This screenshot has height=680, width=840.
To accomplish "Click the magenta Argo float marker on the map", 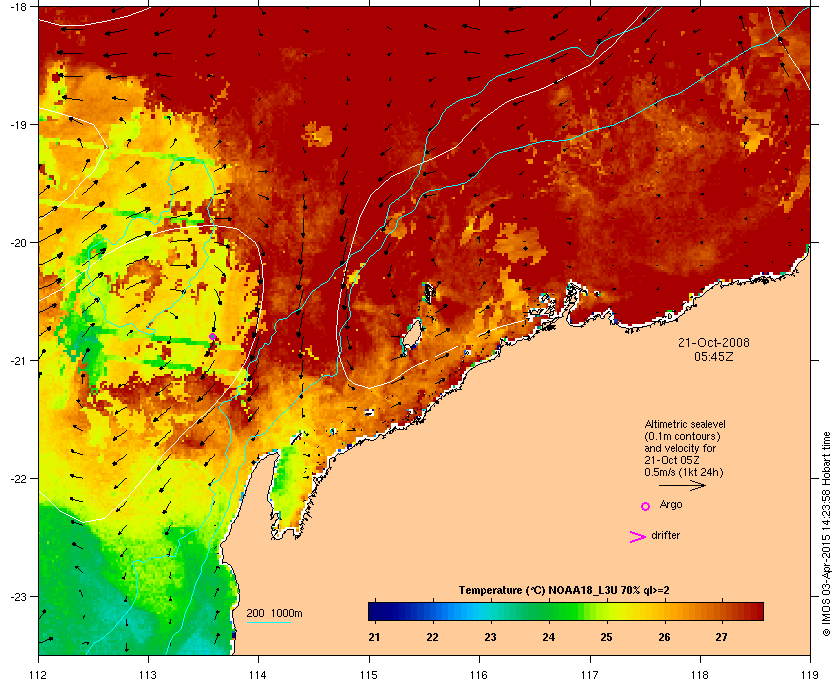I will (213, 337).
